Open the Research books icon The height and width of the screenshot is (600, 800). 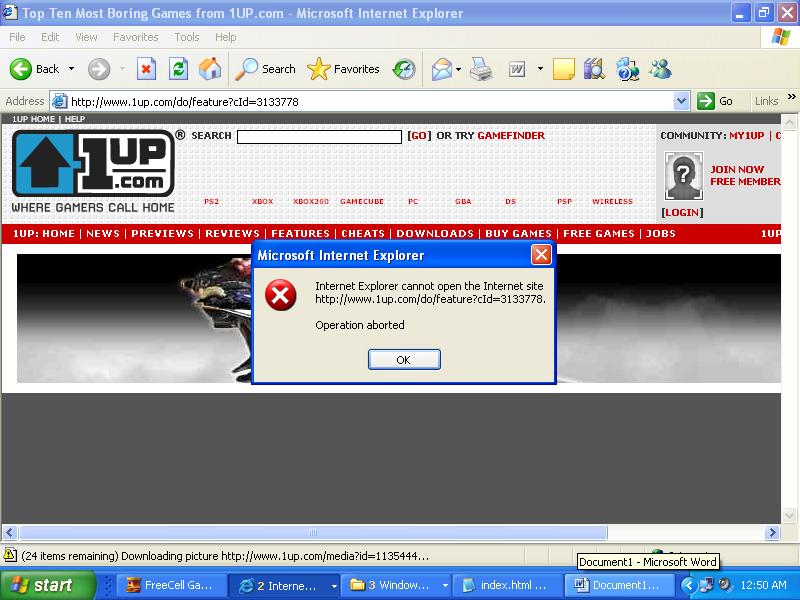pyautogui.click(x=594, y=69)
